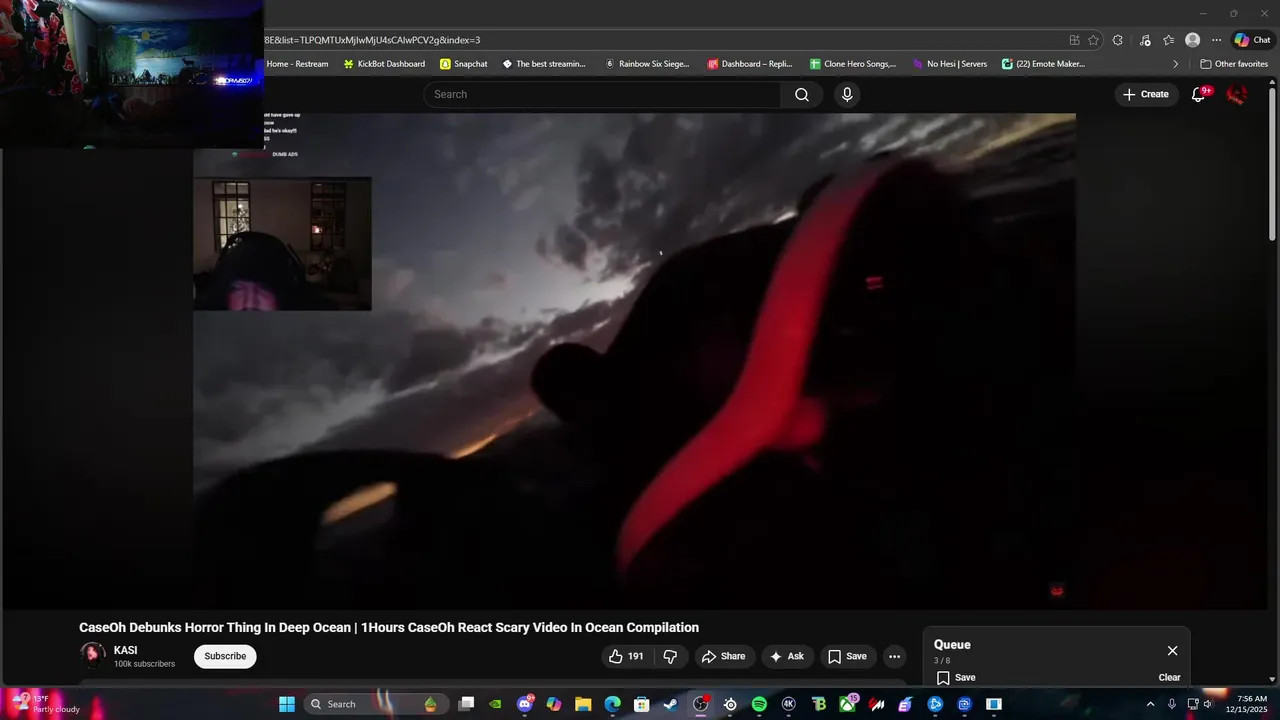Open OBS Studio from the taskbar

[x=700, y=704]
